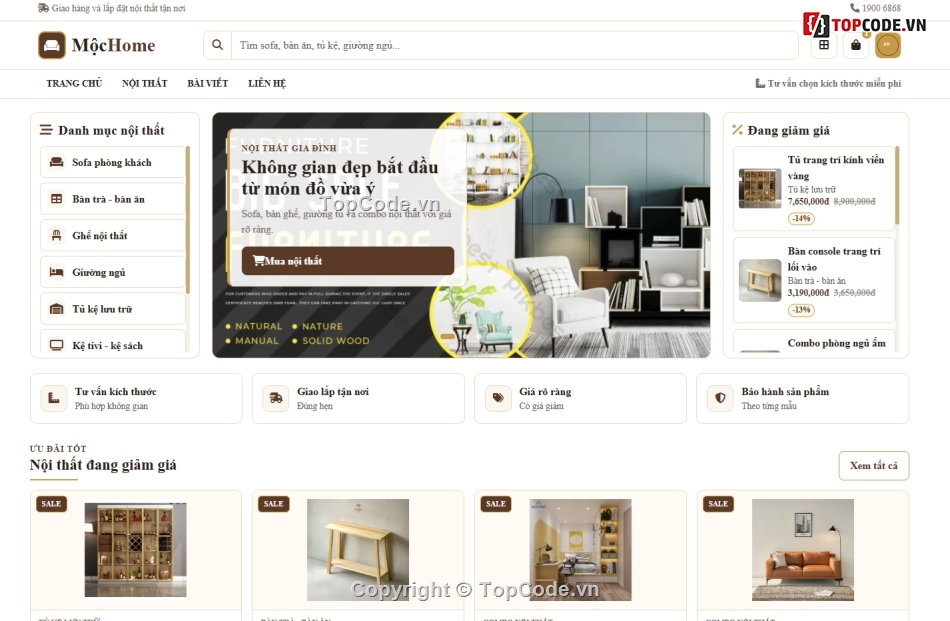Click SALE badge on orange sofa card
Image resolution: width=950 pixels, height=621 pixels.
(718, 503)
